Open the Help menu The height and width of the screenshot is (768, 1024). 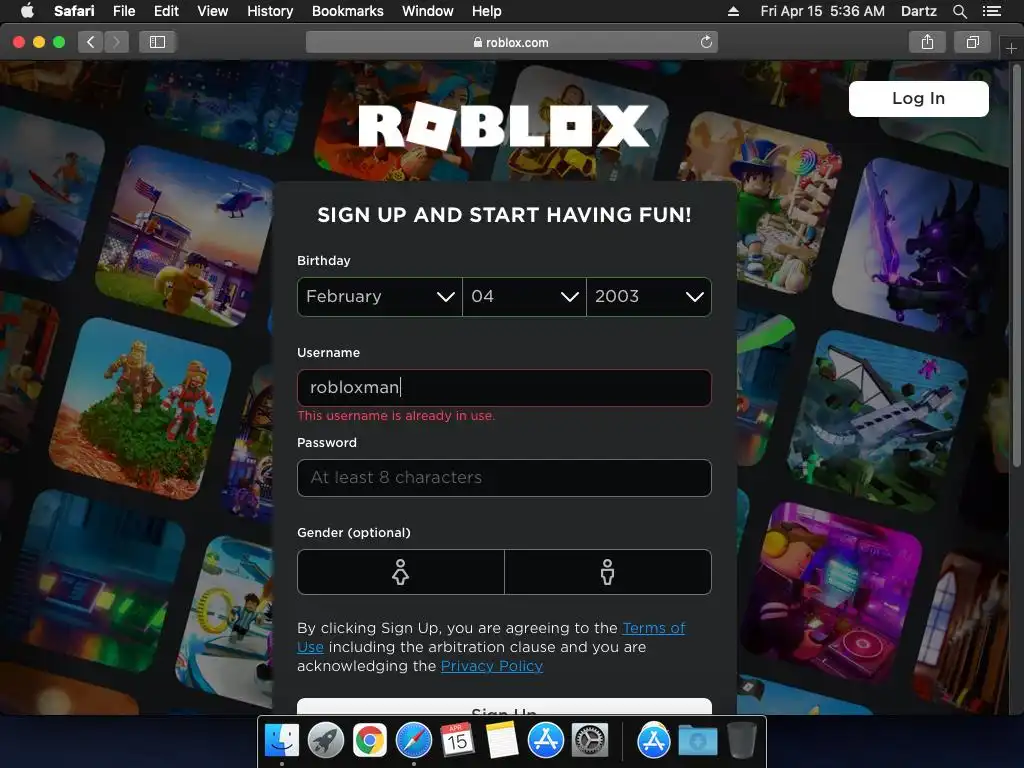[x=487, y=11]
